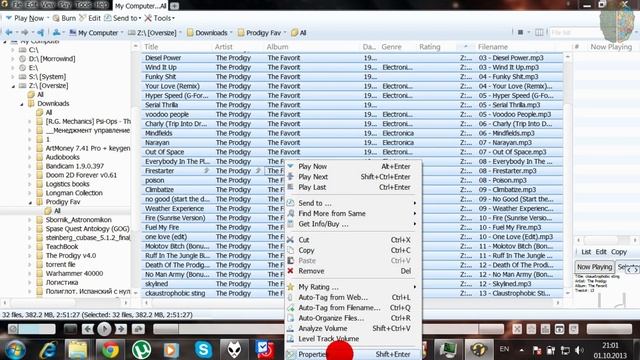Open Windows Start menu
640x360 pixels.
pos(15,350)
